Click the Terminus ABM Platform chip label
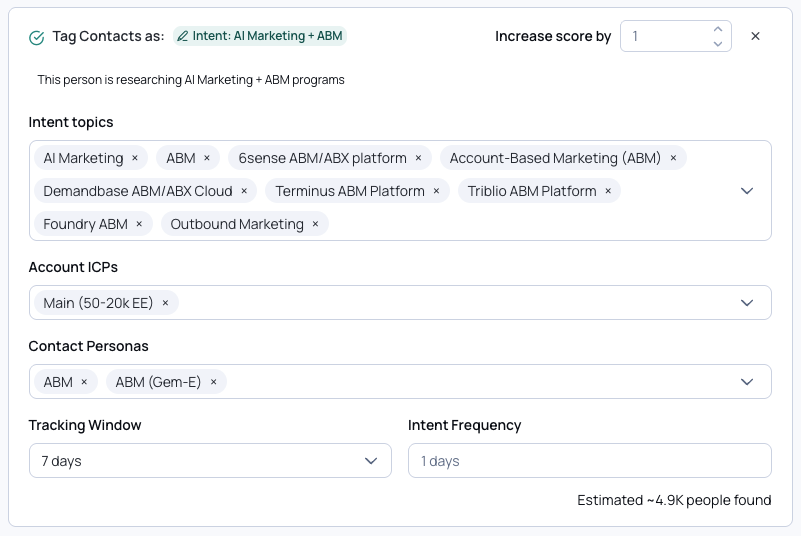801x536 pixels. (x=350, y=191)
